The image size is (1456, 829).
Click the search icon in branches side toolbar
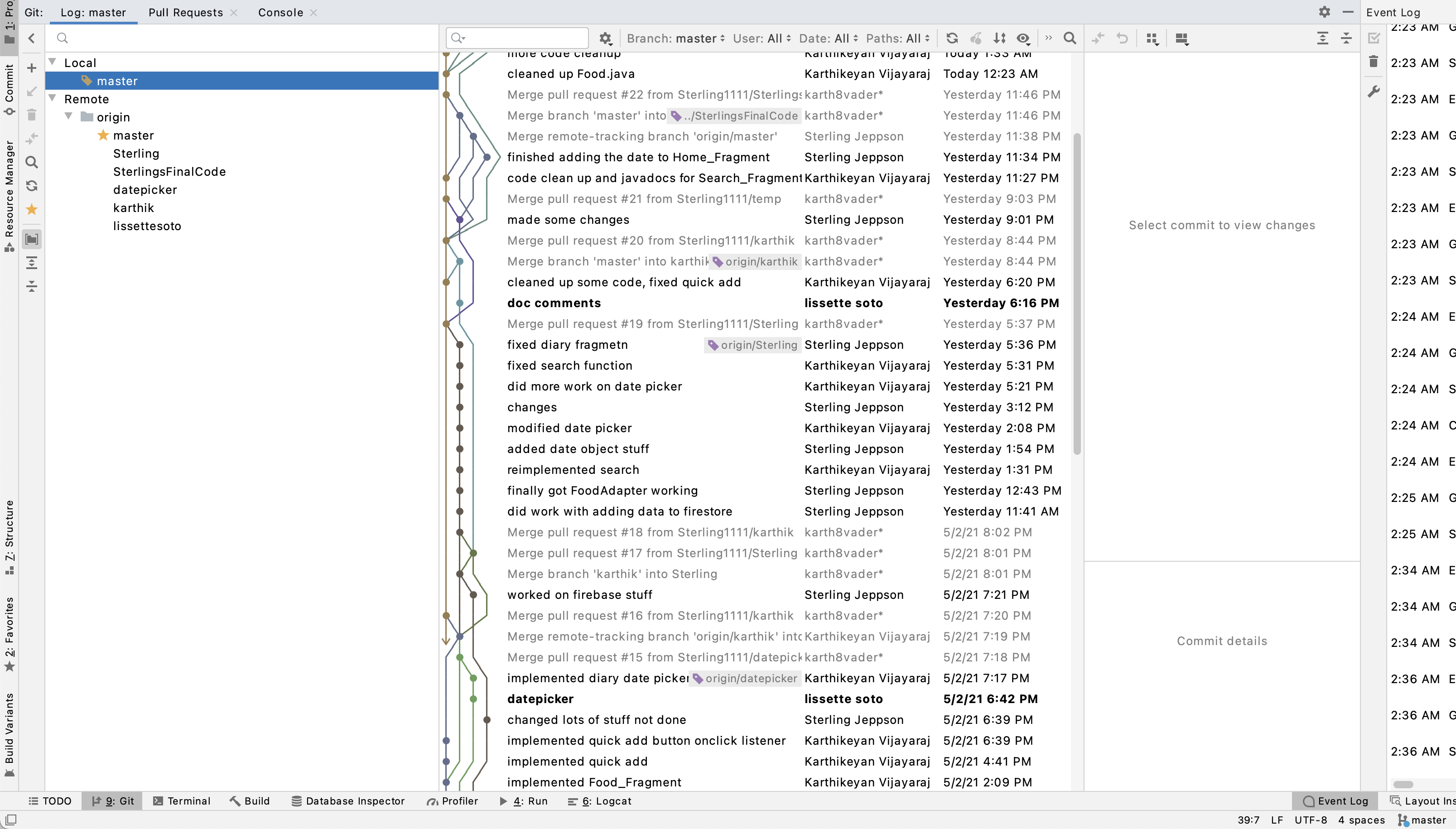[x=32, y=162]
